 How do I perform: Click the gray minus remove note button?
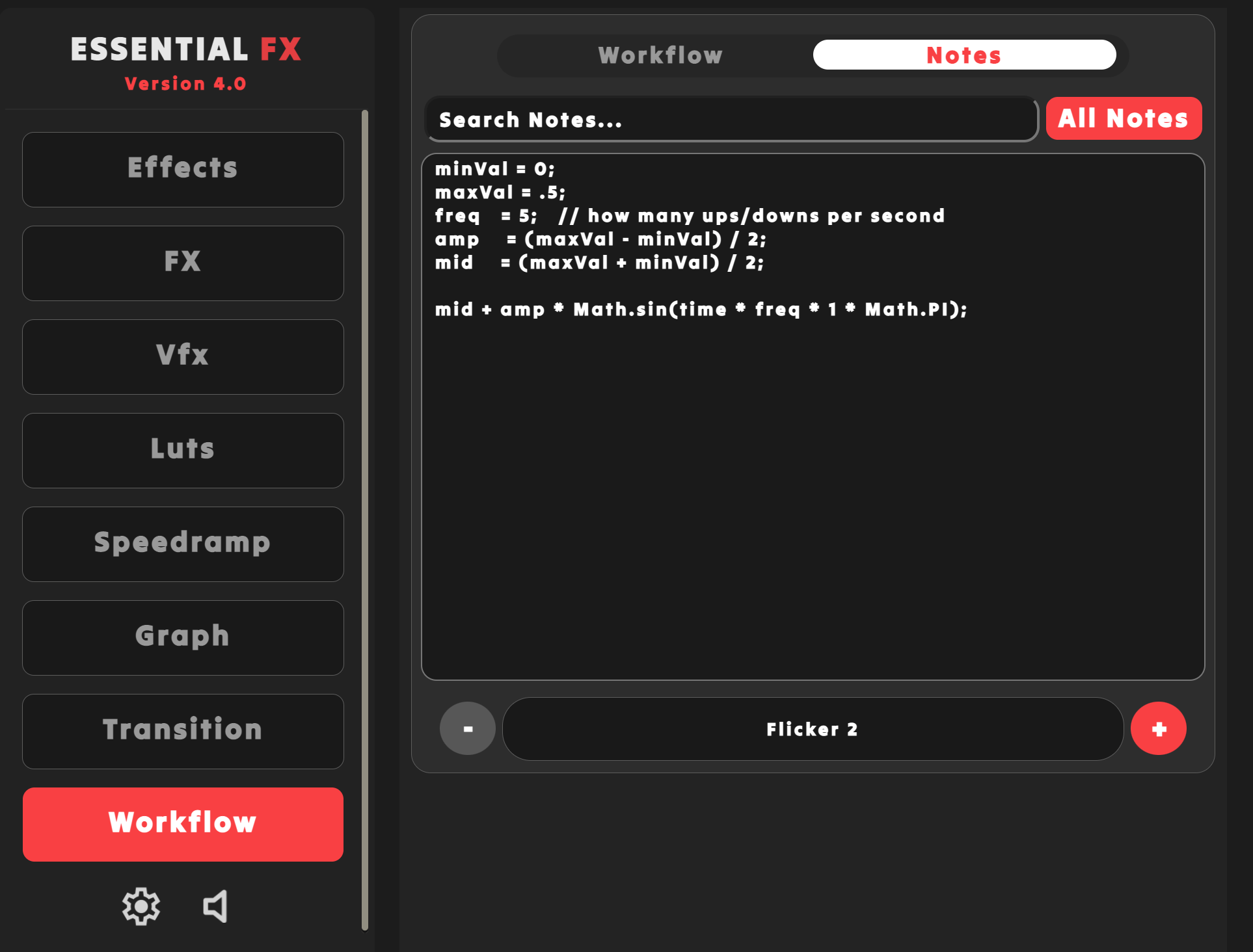click(467, 728)
